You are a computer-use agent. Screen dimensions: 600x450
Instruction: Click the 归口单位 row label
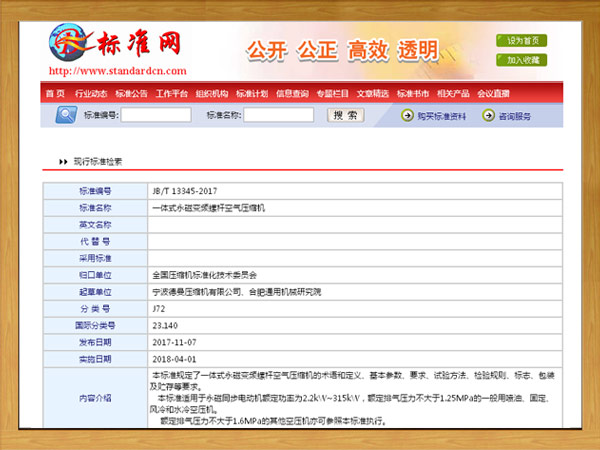(x=95, y=275)
